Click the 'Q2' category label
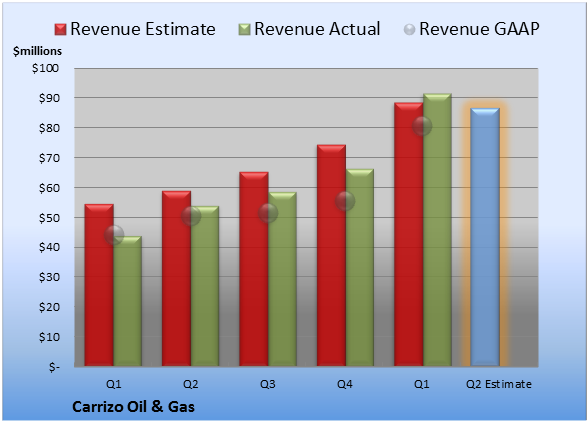Screen dimensions: 588x422 pyautogui.click(x=190, y=384)
